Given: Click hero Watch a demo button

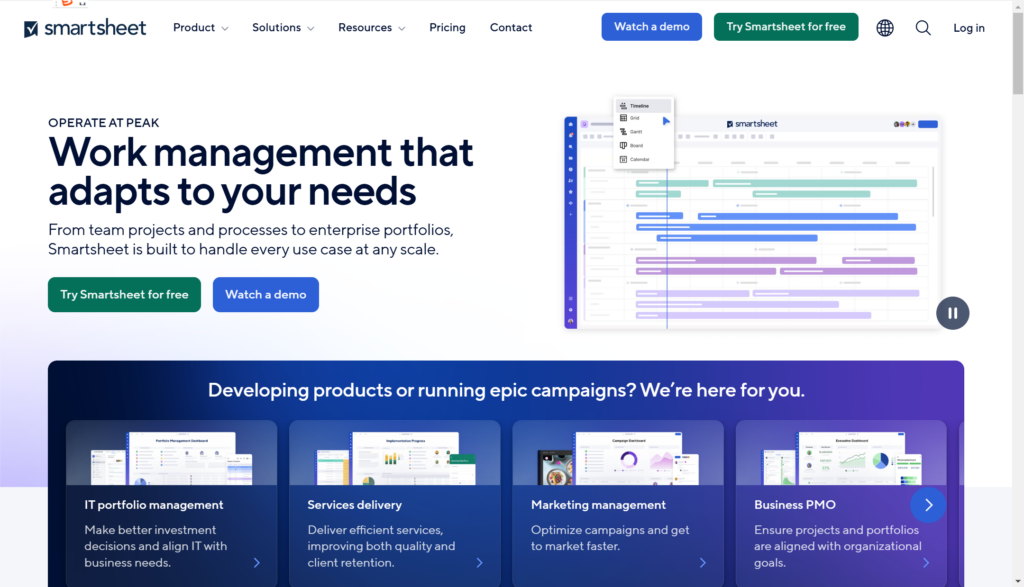Looking at the screenshot, I should tap(266, 294).
